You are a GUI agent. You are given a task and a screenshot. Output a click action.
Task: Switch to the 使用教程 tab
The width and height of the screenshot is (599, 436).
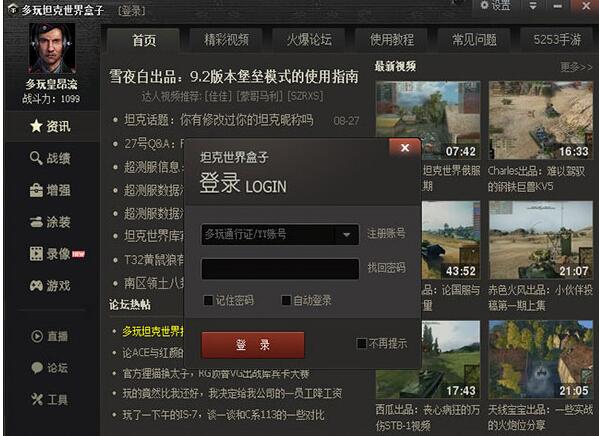(392, 40)
